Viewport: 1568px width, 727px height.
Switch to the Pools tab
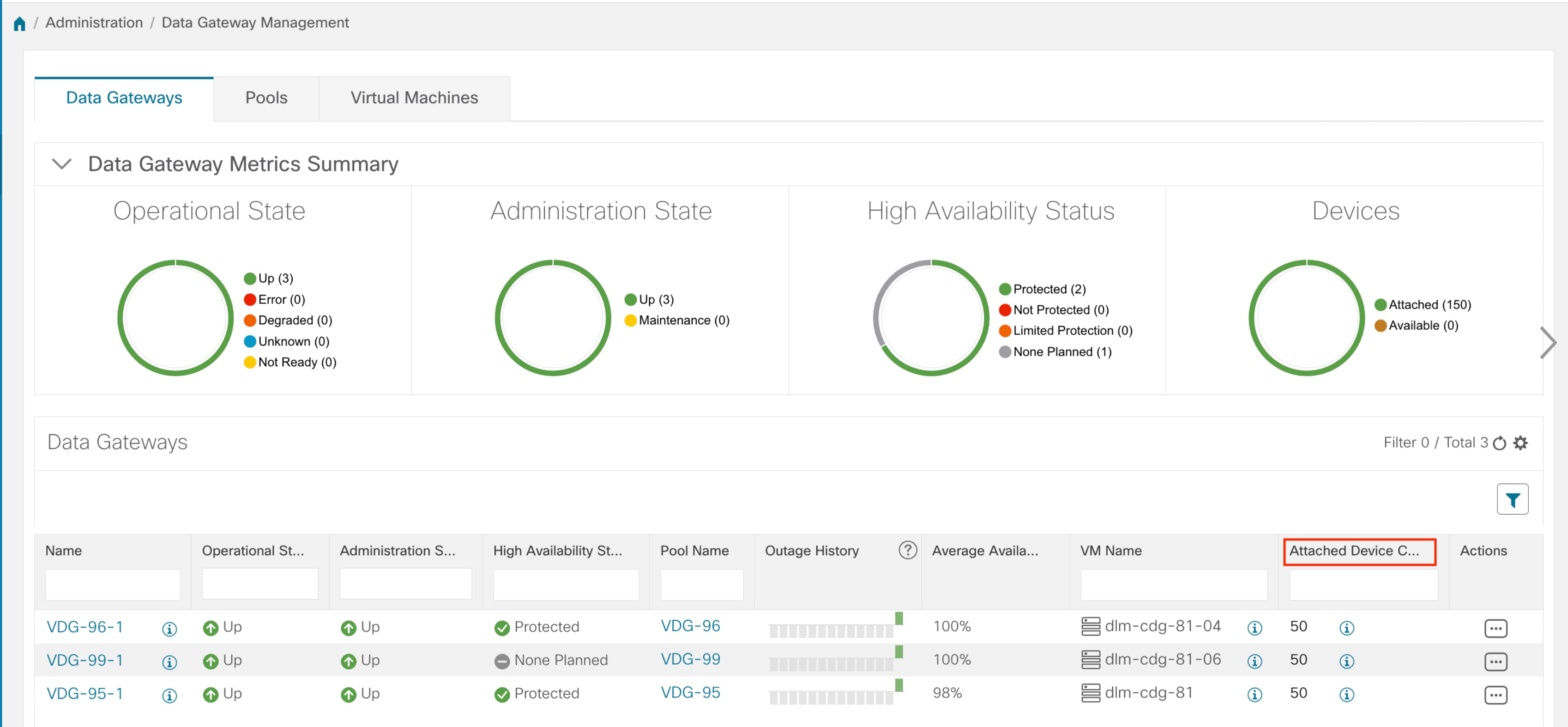(266, 98)
